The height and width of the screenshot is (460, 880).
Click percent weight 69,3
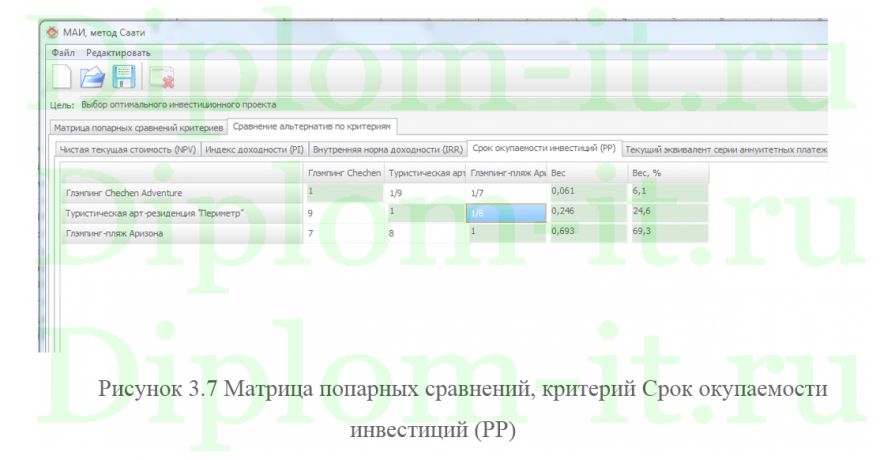[x=668, y=232]
